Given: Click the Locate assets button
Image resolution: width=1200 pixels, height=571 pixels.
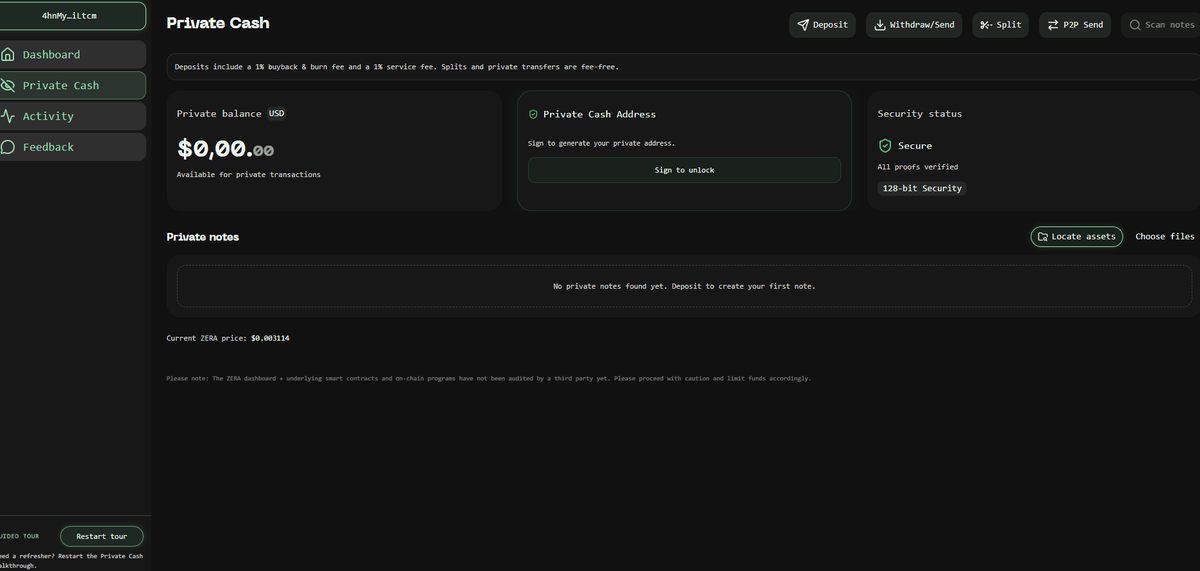Looking at the screenshot, I should click(1077, 236).
